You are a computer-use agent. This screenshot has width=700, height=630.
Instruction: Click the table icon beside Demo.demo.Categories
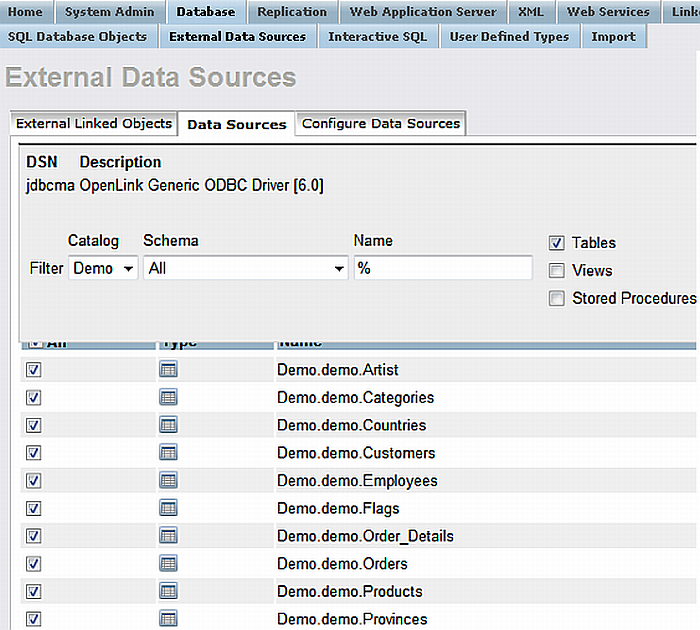pos(168,397)
